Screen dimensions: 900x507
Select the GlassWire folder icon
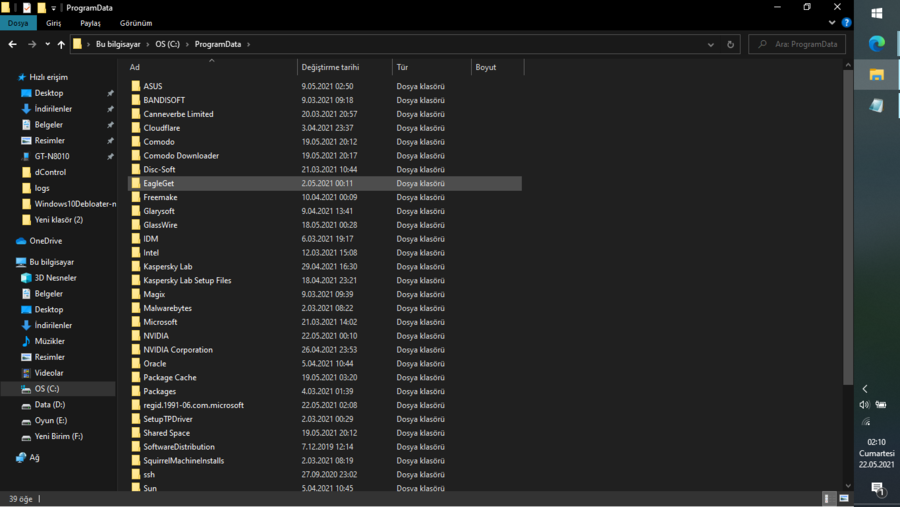(135, 225)
